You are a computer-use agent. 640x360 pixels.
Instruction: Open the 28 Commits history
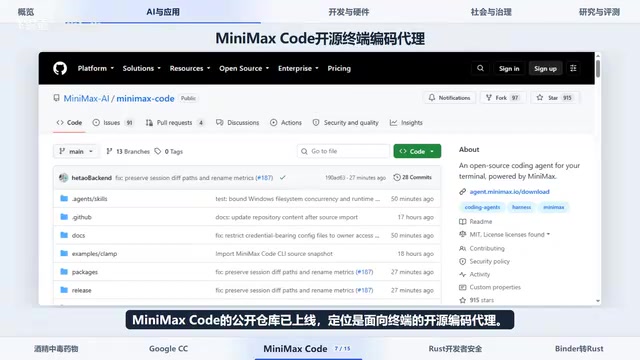coord(412,177)
